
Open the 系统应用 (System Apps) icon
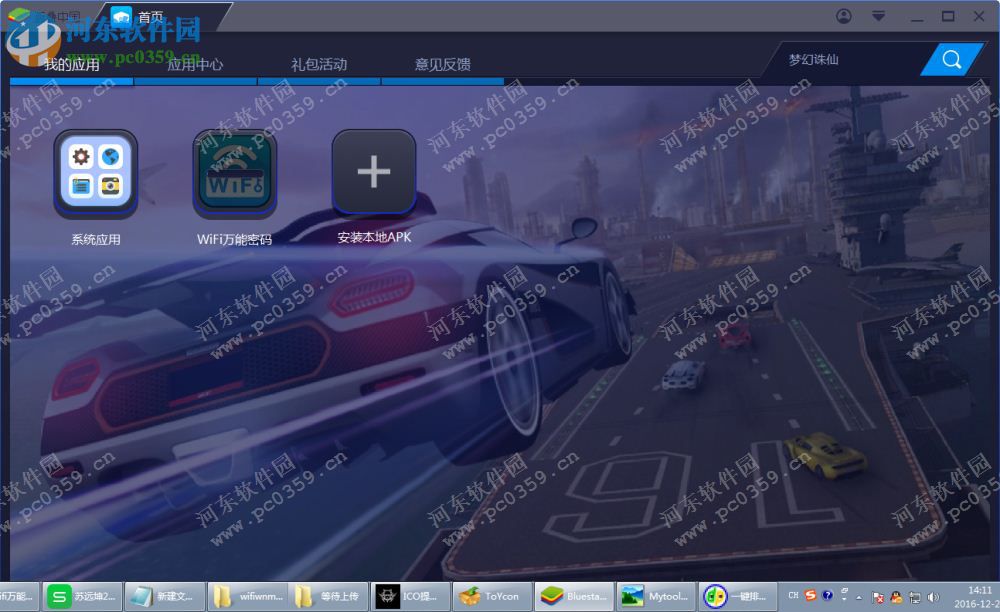coord(95,172)
